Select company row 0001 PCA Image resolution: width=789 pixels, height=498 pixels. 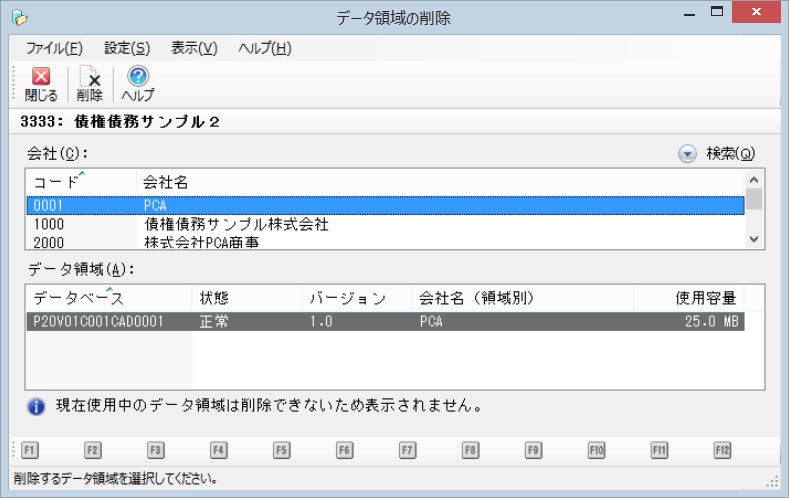click(385, 205)
